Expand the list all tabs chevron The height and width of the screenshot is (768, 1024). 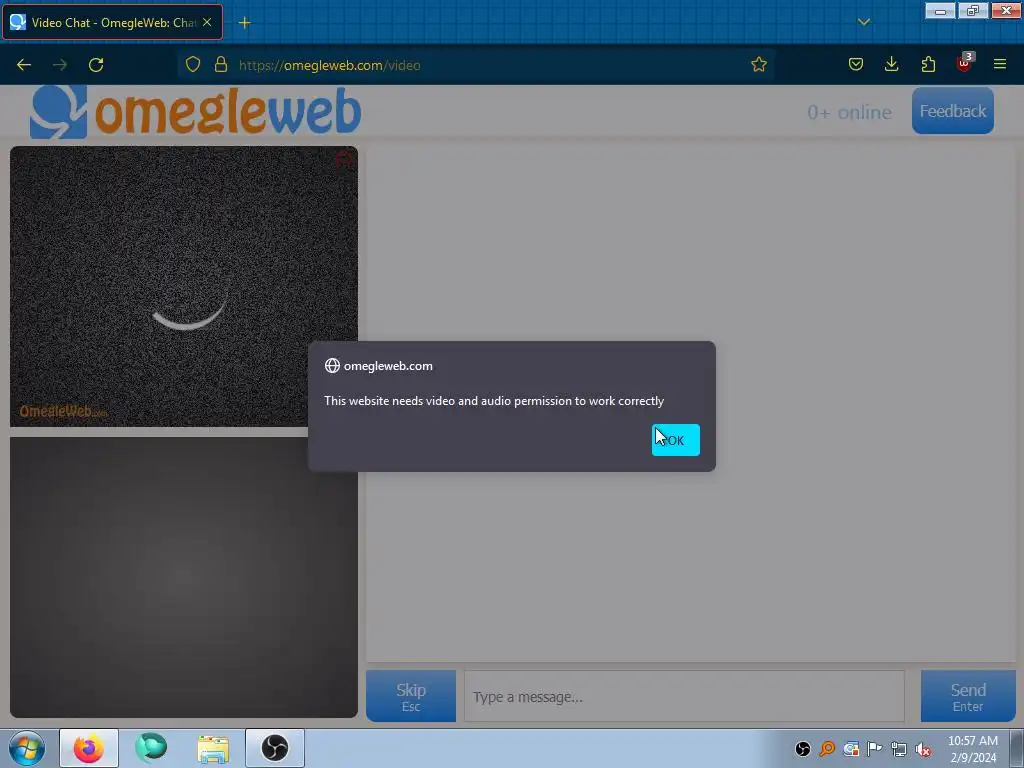863,22
